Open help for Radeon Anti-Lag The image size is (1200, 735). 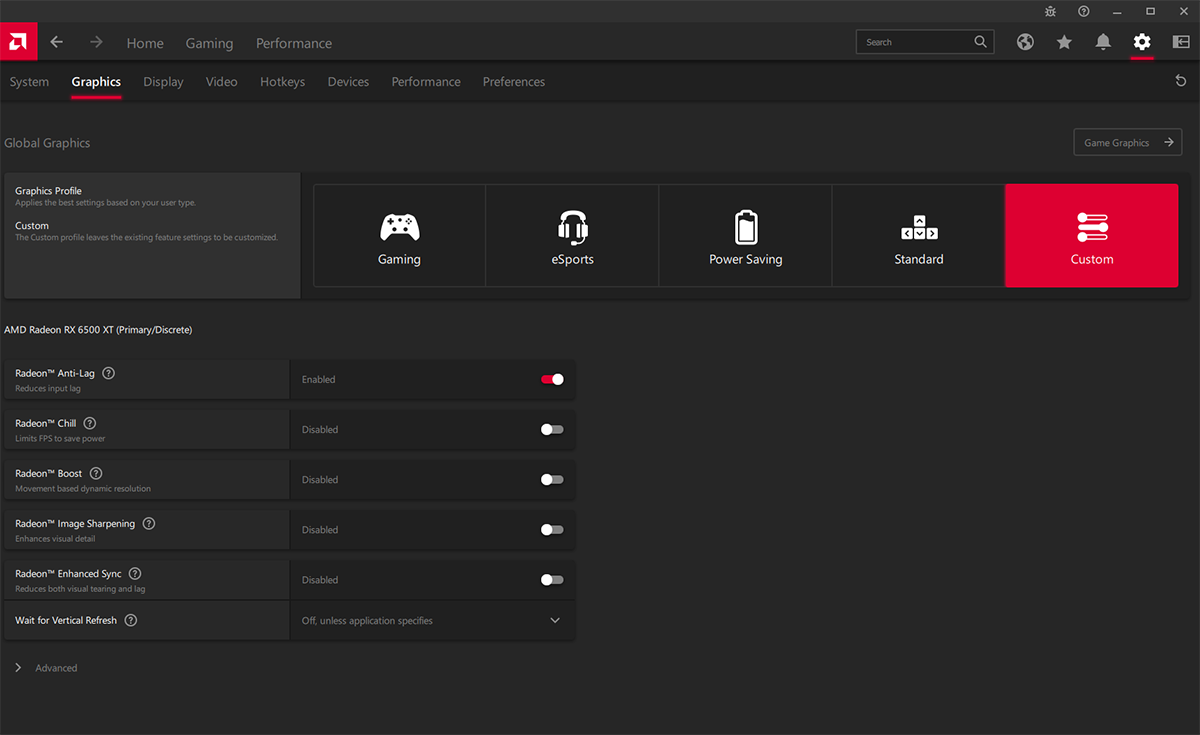click(109, 373)
